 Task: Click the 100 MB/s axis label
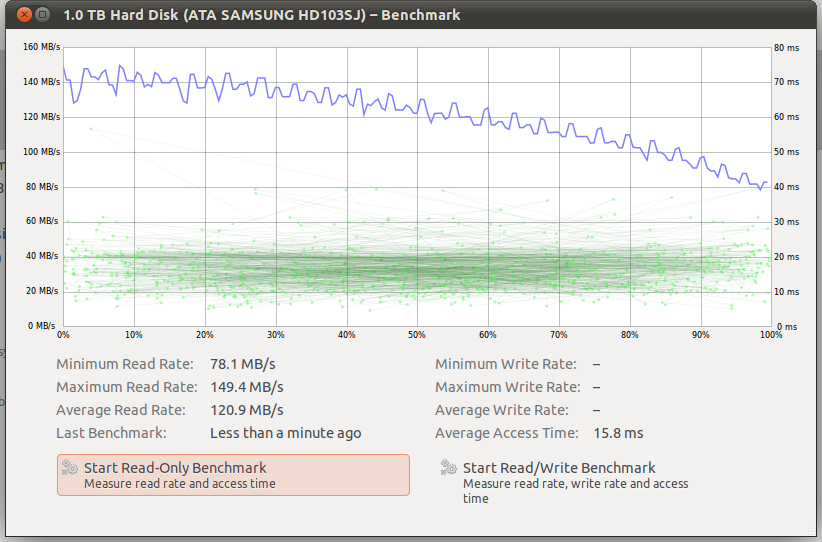tap(41, 151)
